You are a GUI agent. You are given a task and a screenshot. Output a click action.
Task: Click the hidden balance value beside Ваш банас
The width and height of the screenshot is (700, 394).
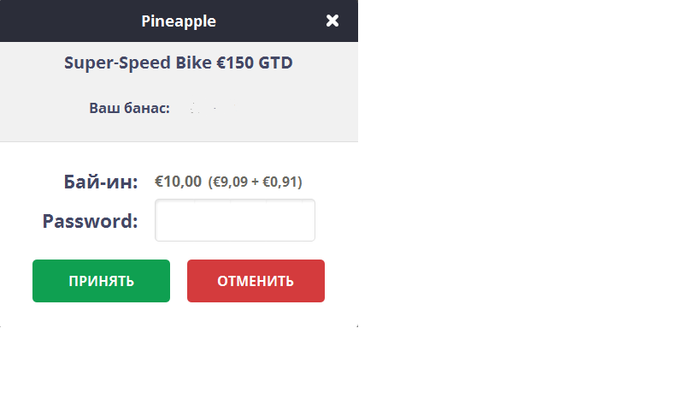(x=212, y=108)
